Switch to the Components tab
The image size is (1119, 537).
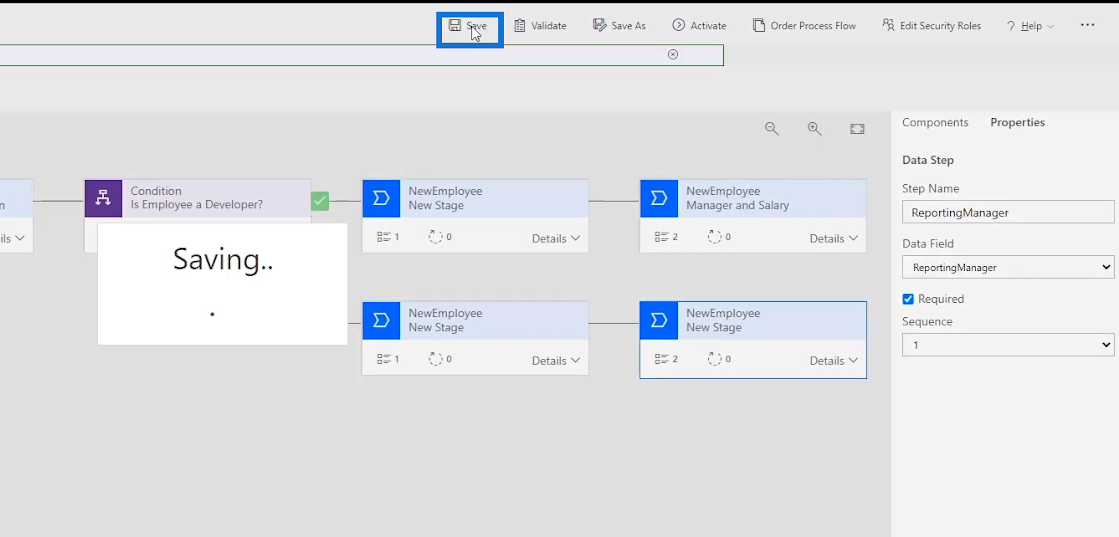[935, 122]
